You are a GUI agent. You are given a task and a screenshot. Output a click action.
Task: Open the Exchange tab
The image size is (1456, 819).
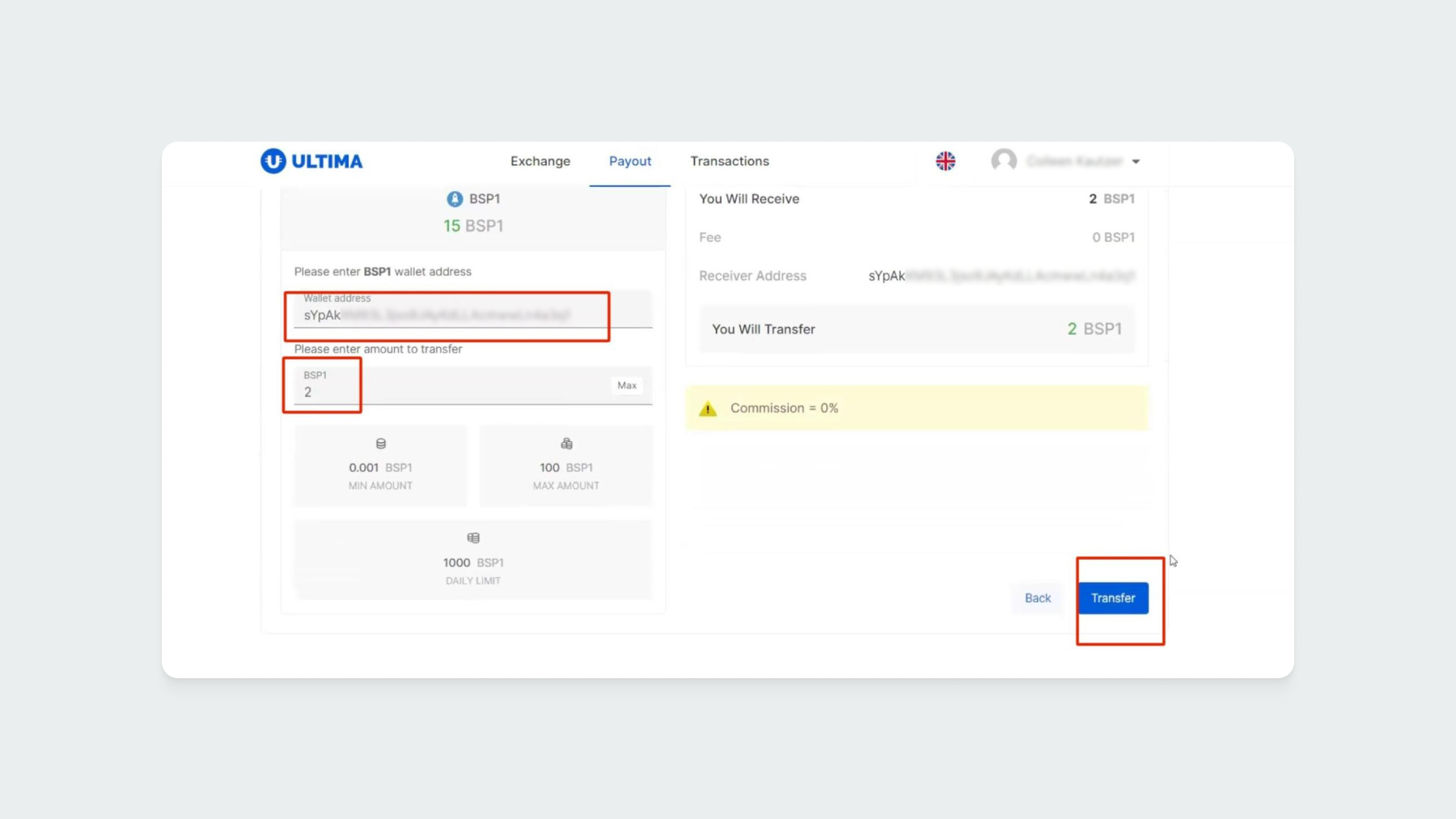pos(540,161)
